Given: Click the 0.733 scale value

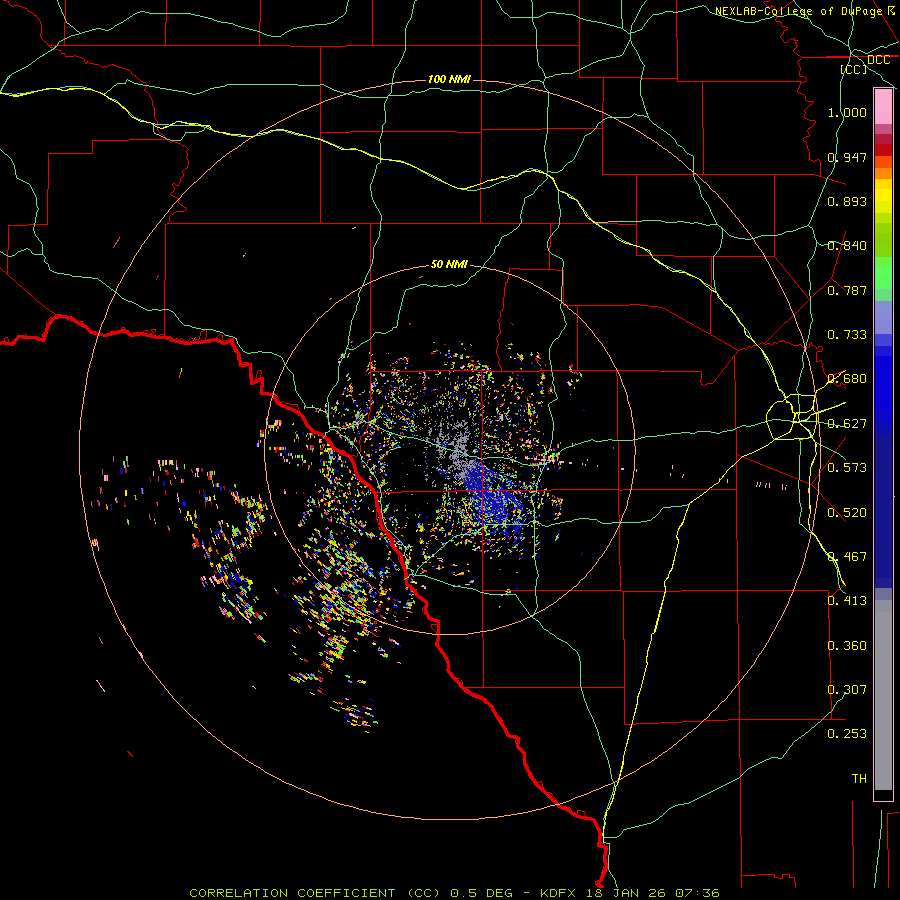Looking at the screenshot, I should click(847, 335).
